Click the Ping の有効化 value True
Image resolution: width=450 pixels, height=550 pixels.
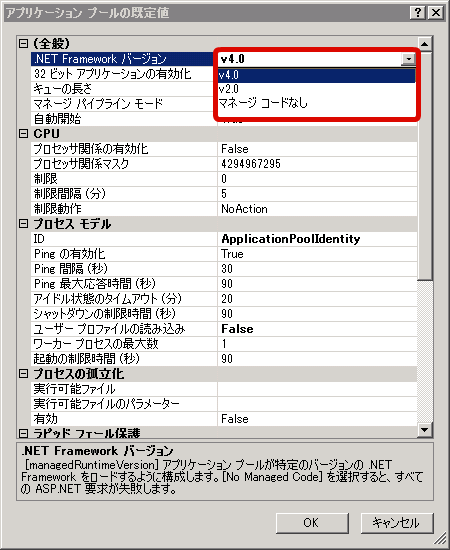pyautogui.click(x=232, y=254)
